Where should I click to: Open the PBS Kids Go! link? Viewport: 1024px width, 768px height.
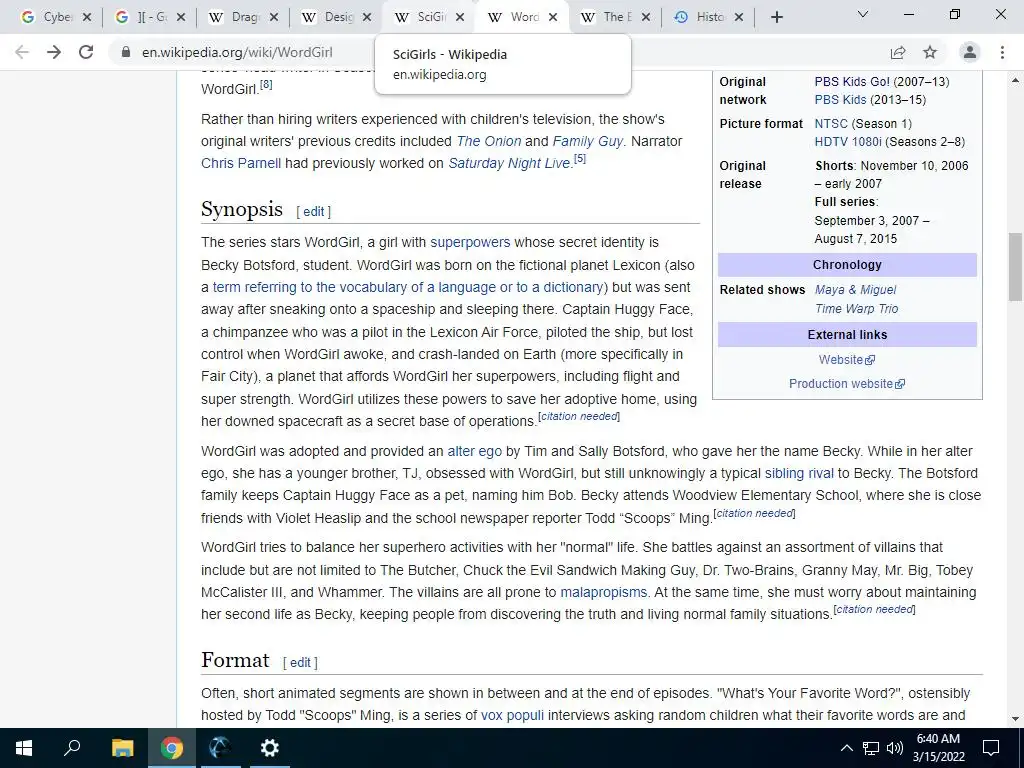[852, 82]
